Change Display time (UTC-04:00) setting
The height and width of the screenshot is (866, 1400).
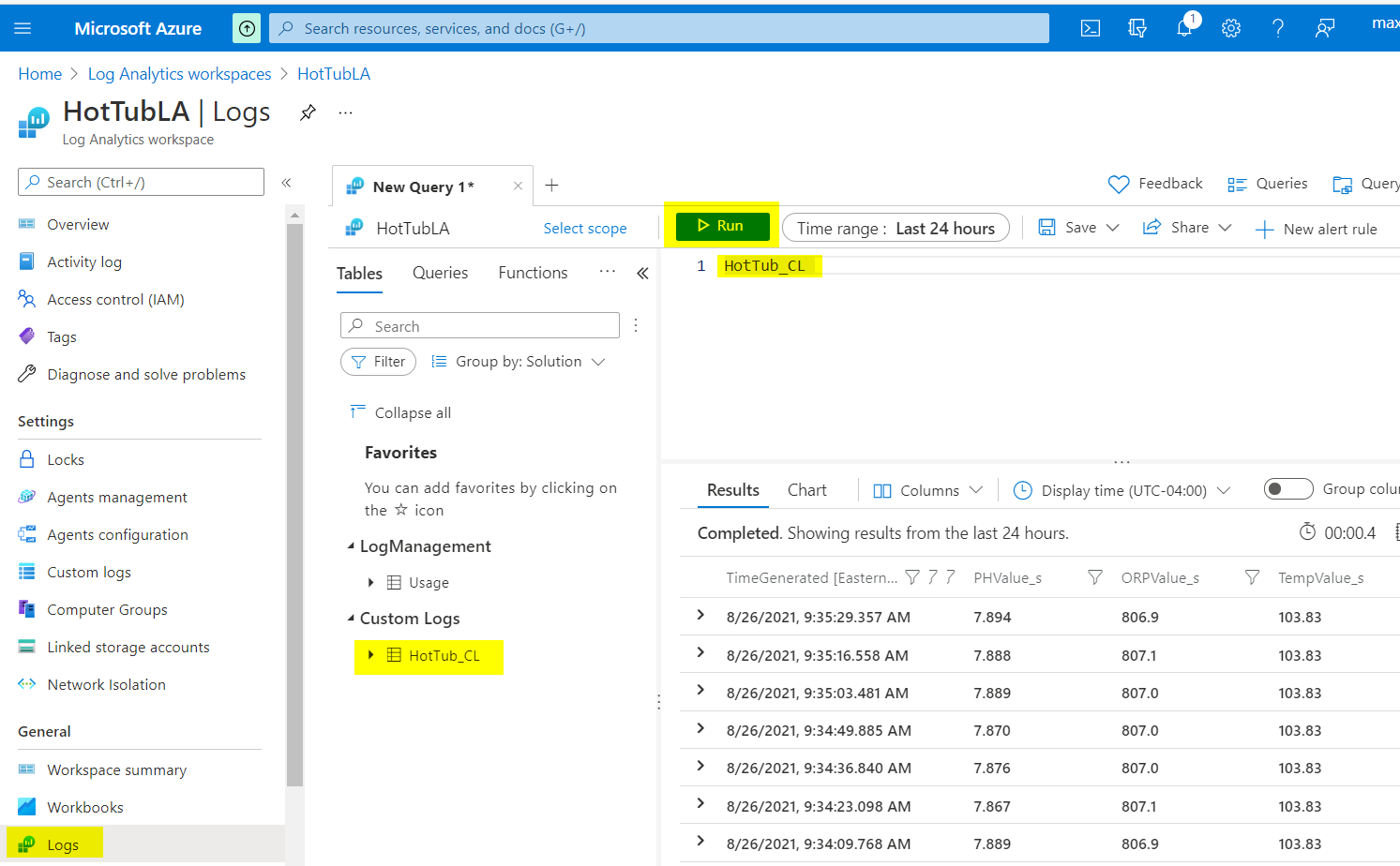(x=1122, y=490)
